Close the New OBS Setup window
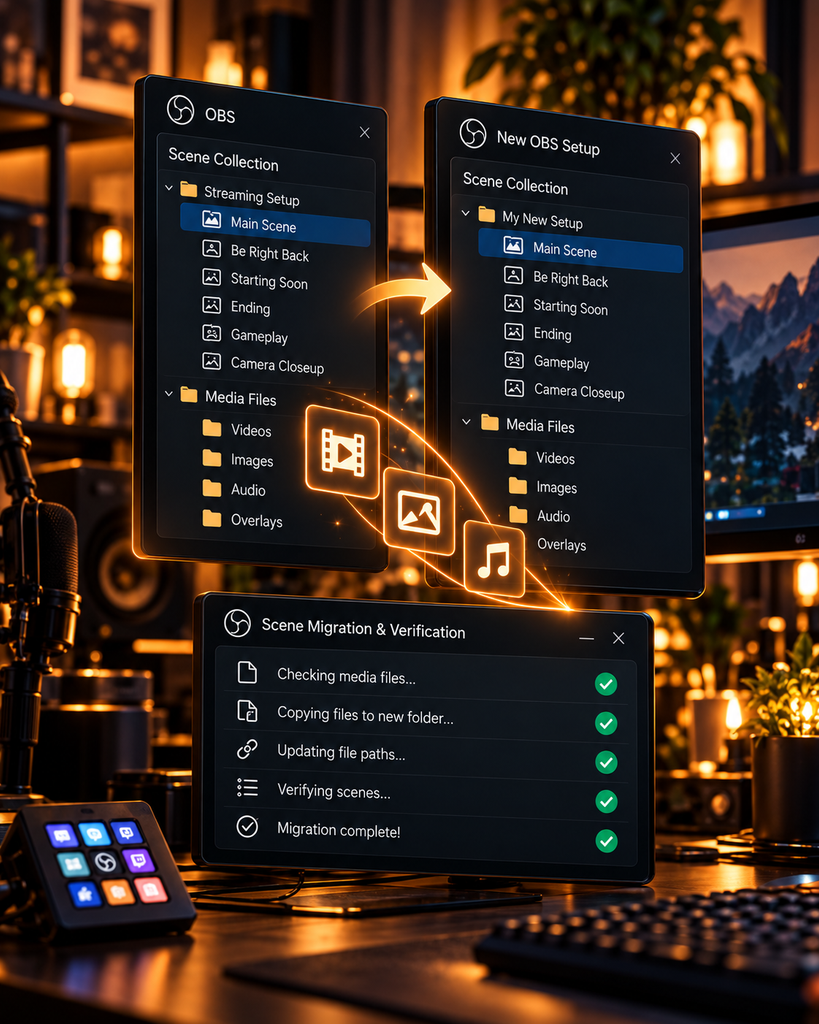The width and height of the screenshot is (819, 1024). (x=675, y=158)
